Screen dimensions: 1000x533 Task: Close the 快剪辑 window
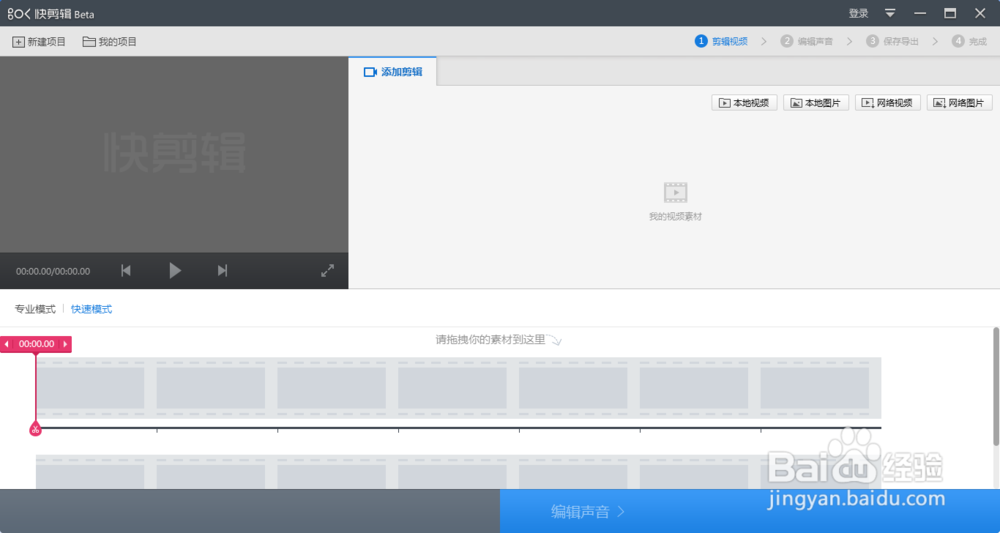pyautogui.click(x=980, y=13)
